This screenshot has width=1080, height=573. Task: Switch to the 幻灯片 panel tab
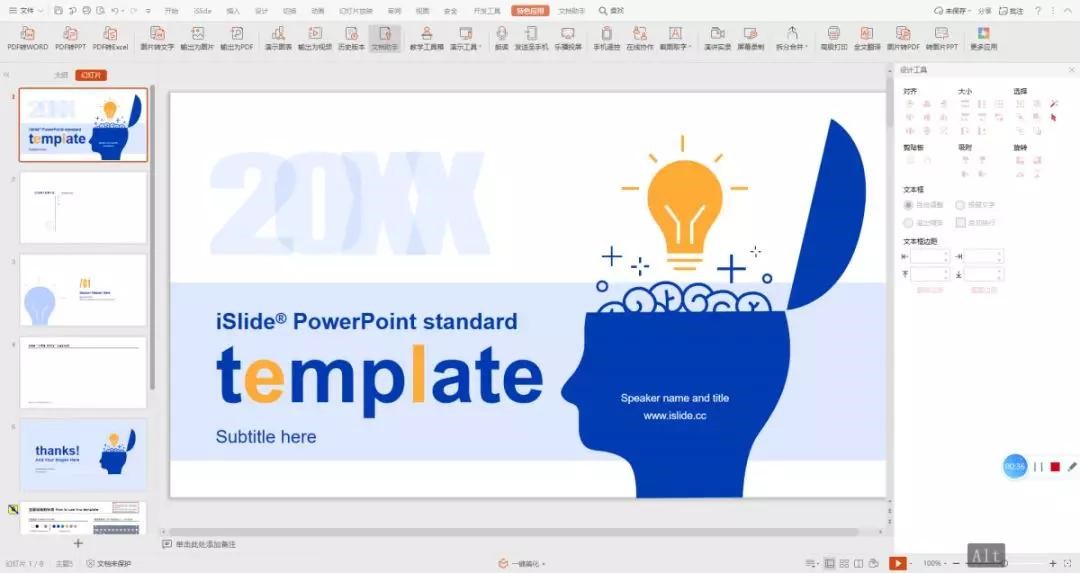[91, 75]
